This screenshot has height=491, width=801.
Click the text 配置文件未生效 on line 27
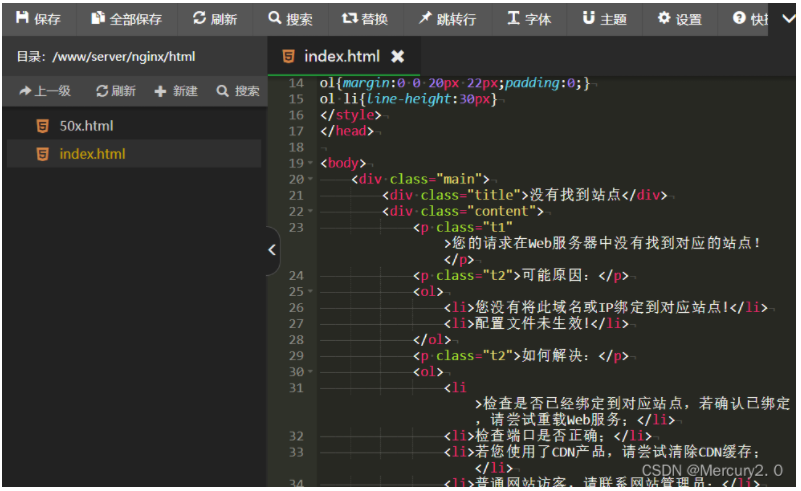tap(529, 323)
